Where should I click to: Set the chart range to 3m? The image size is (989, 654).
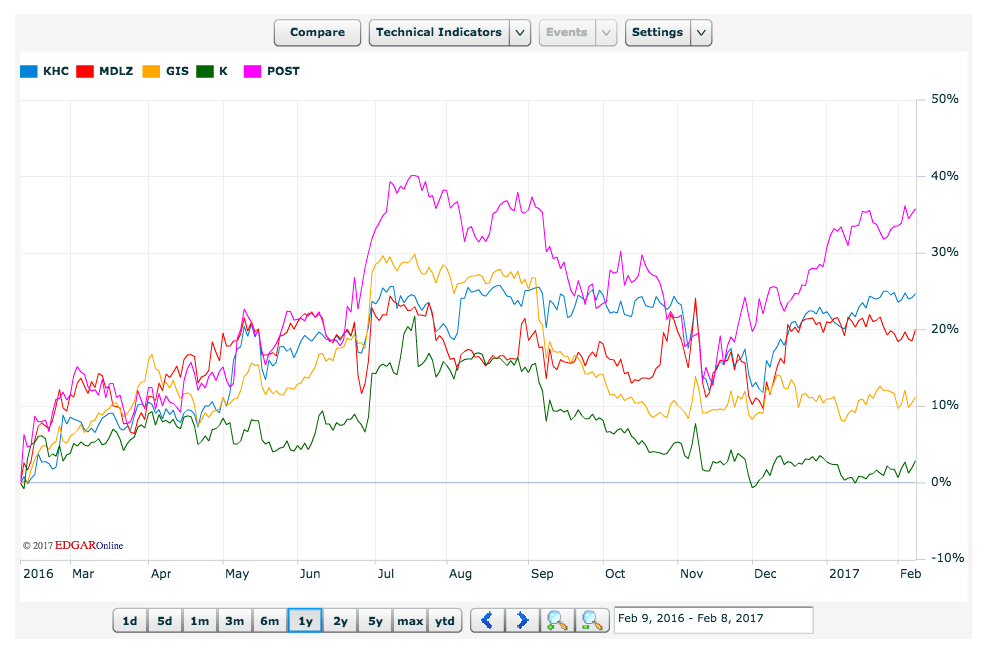coord(235,621)
